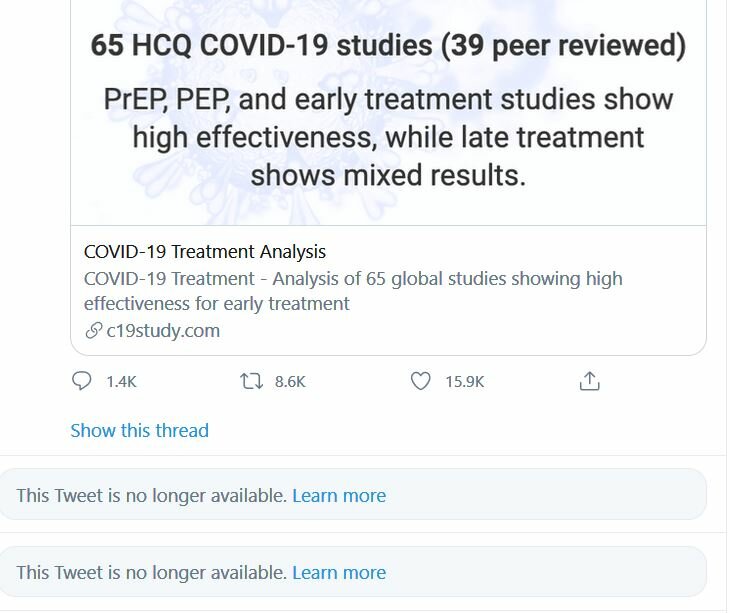The image size is (730, 613).
Task: Open Show this thread link
Action: 140,431
